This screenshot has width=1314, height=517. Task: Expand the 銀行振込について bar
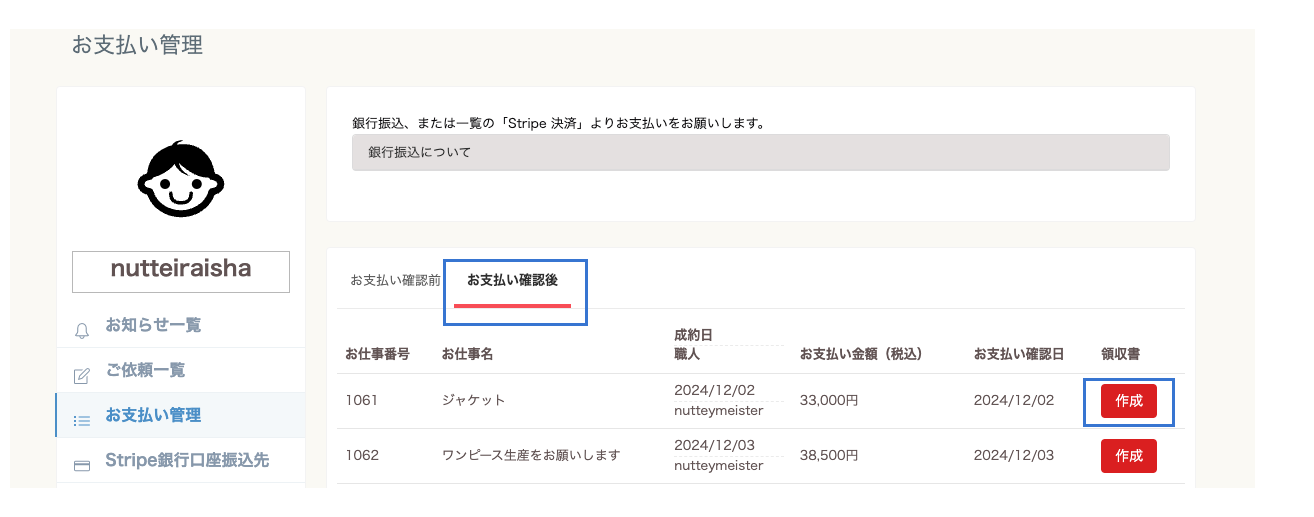pyautogui.click(x=760, y=153)
